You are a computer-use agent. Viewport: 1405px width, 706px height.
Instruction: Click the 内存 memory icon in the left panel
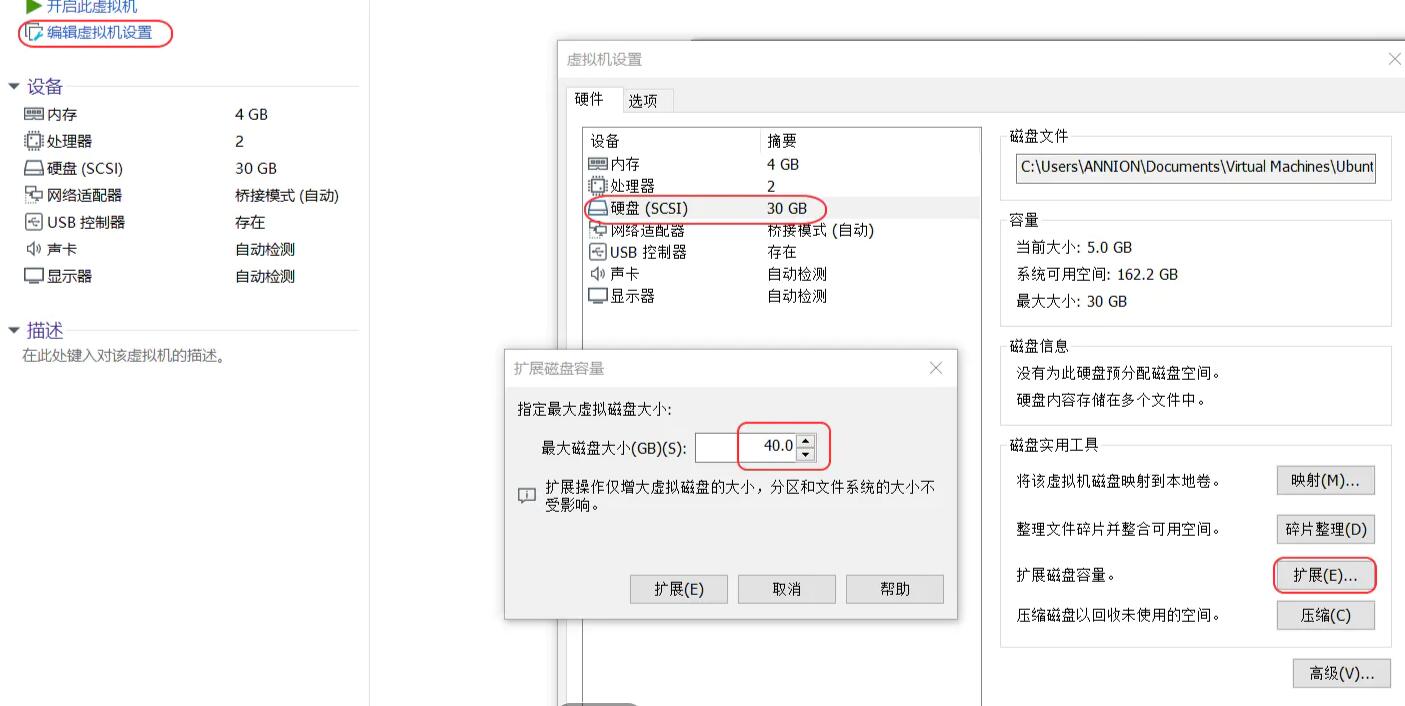[34, 114]
